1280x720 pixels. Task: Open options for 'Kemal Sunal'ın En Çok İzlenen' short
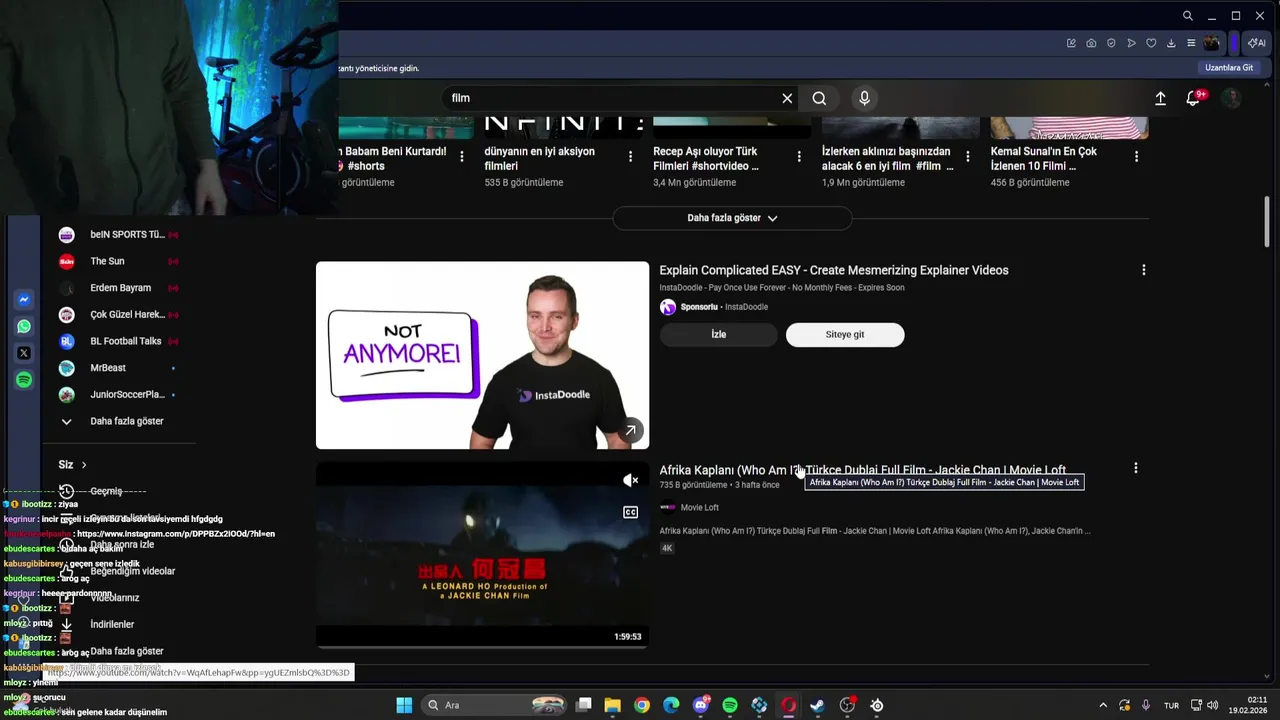1136,156
